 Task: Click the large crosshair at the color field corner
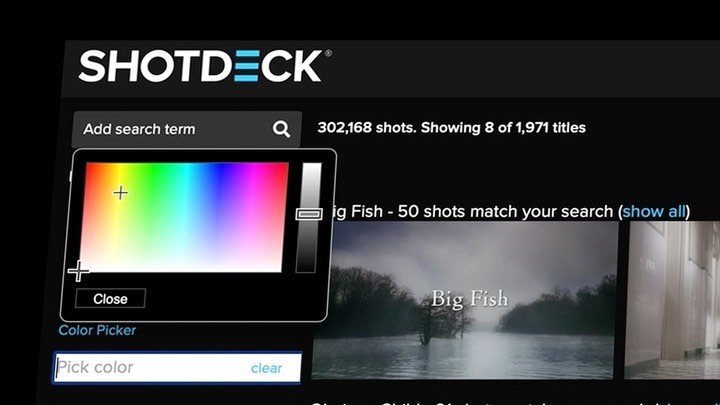coord(79,271)
